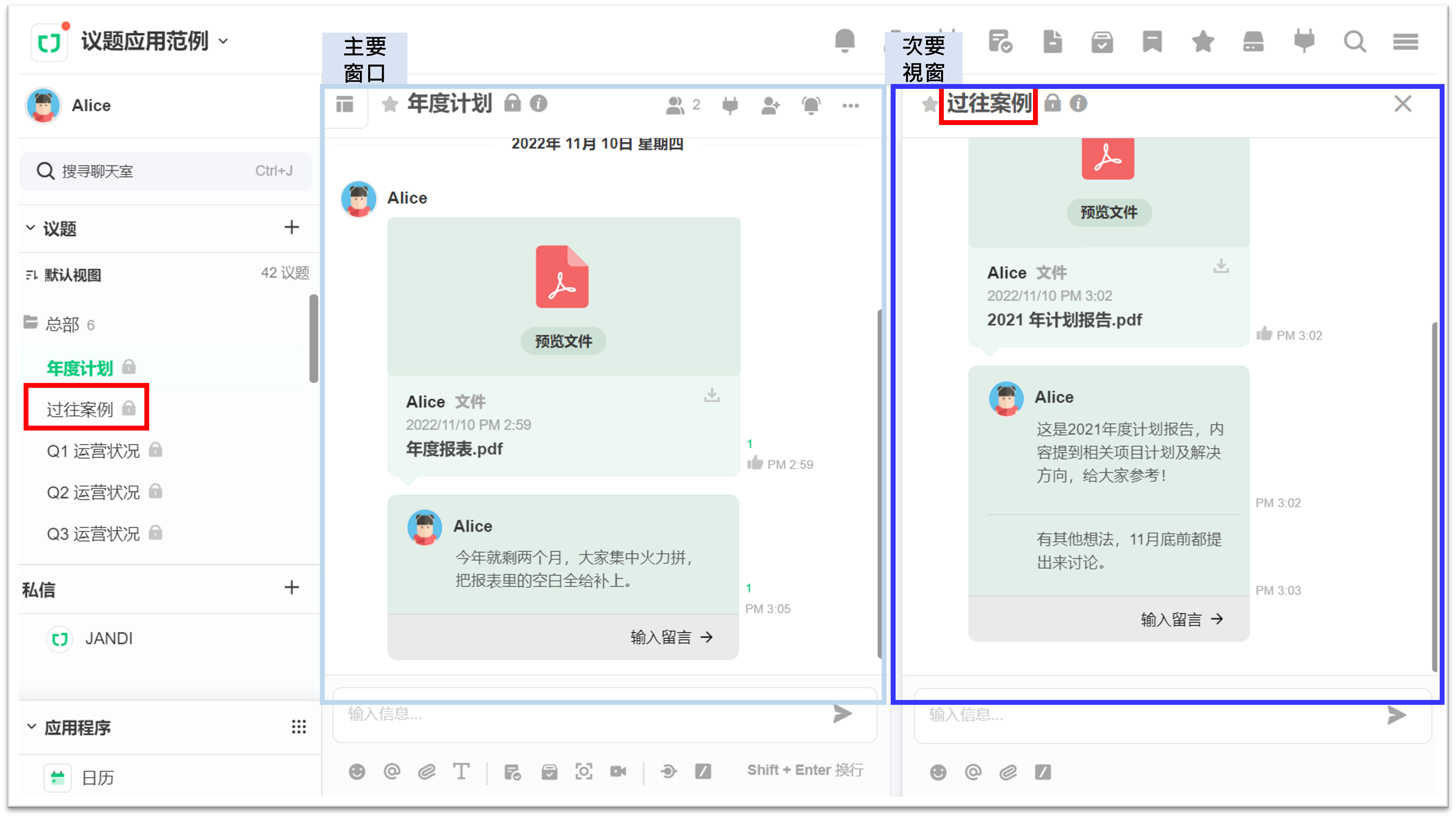
Task: Click invite member icon in 年度计划 header
Action: [770, 105]
